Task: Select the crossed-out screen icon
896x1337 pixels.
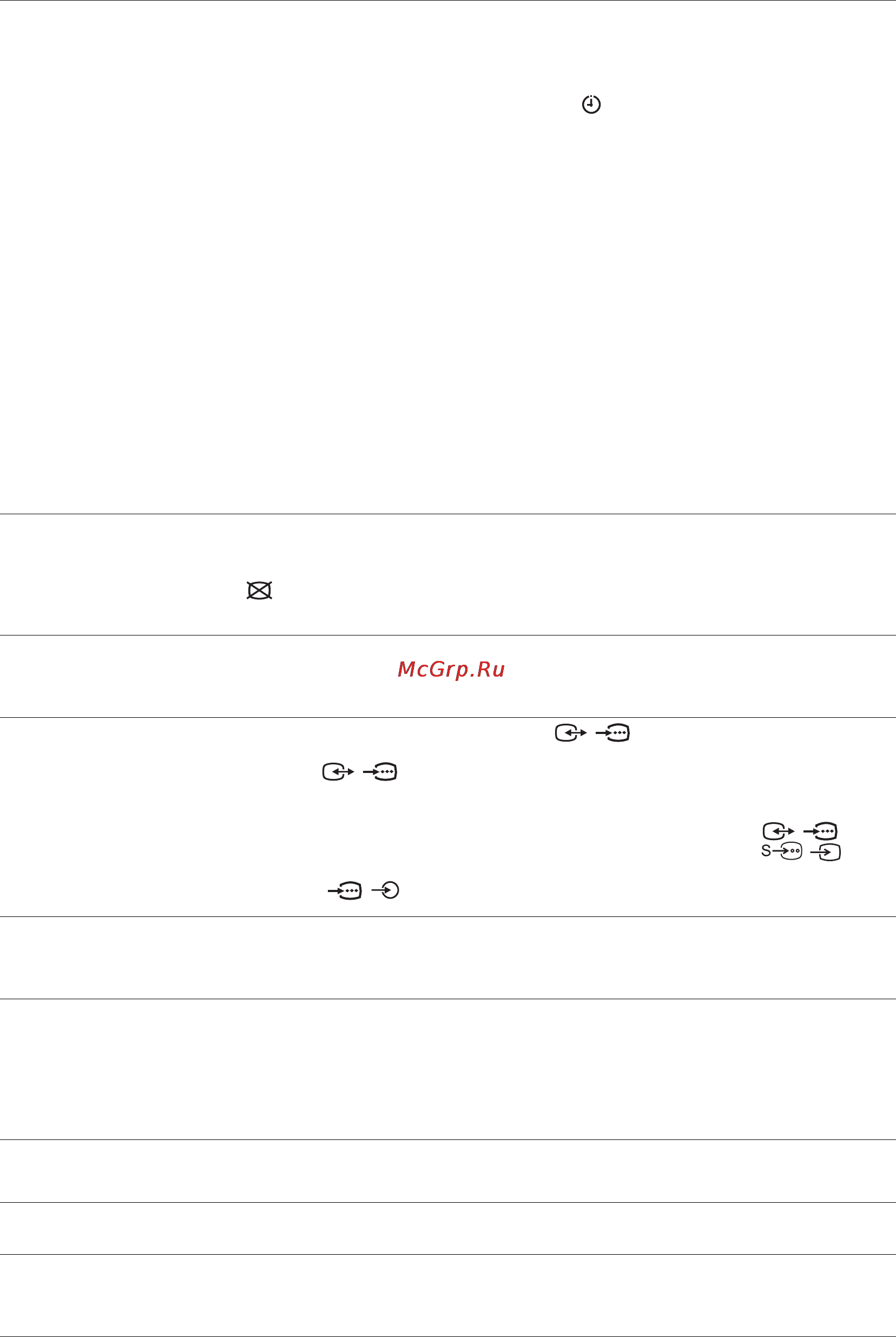Action: pos(259,590)
